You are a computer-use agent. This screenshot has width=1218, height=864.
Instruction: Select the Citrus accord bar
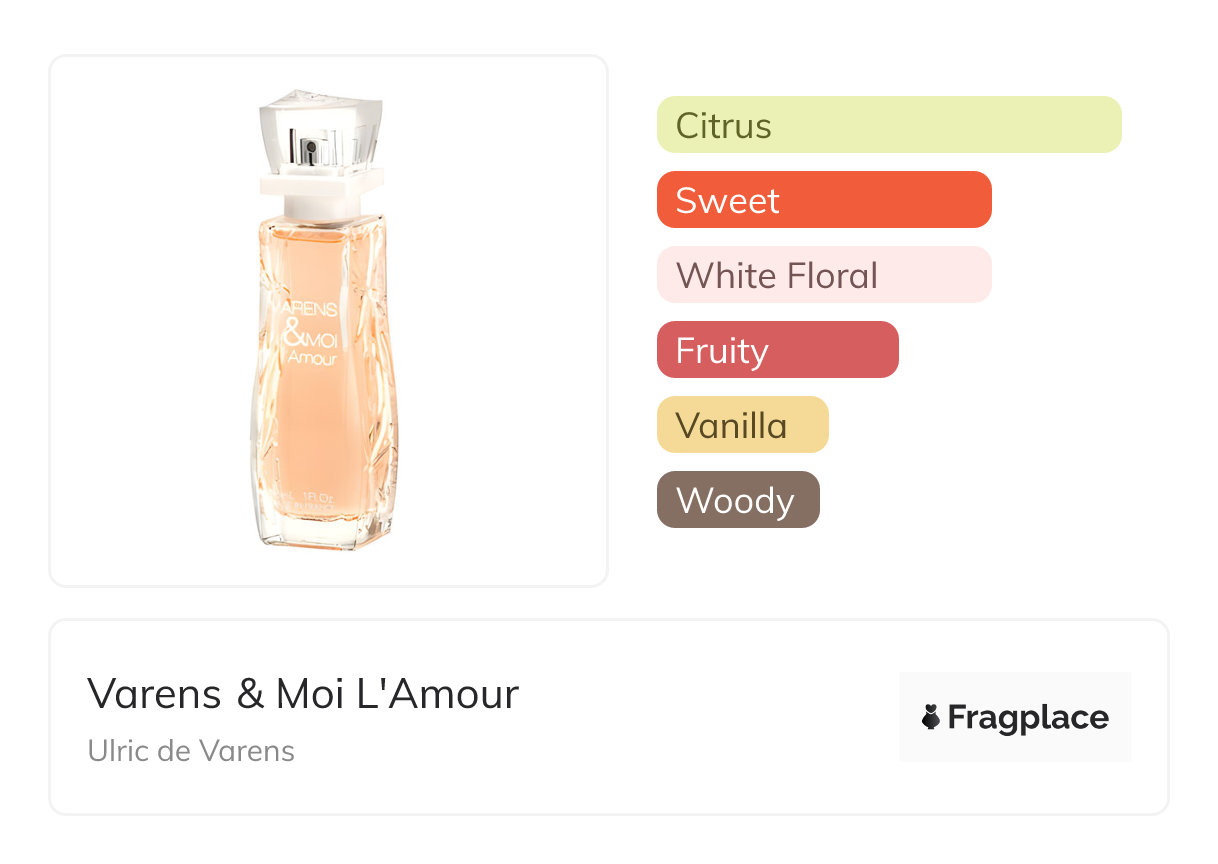click(x=889, y=125)
